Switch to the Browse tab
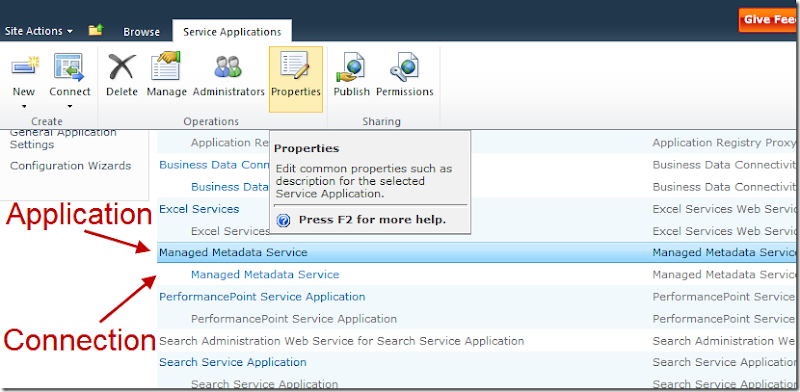800x392 pixels. (x=141, y=32)
